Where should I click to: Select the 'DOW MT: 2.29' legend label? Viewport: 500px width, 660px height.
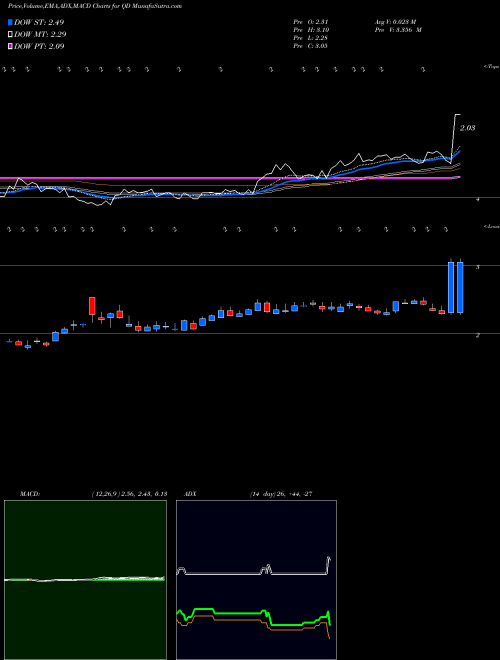coord(40,35)
